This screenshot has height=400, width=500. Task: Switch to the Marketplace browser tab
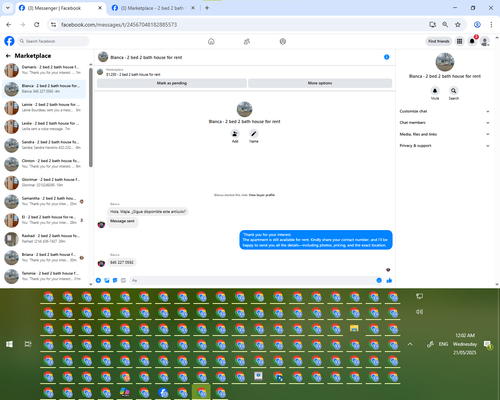153,8
